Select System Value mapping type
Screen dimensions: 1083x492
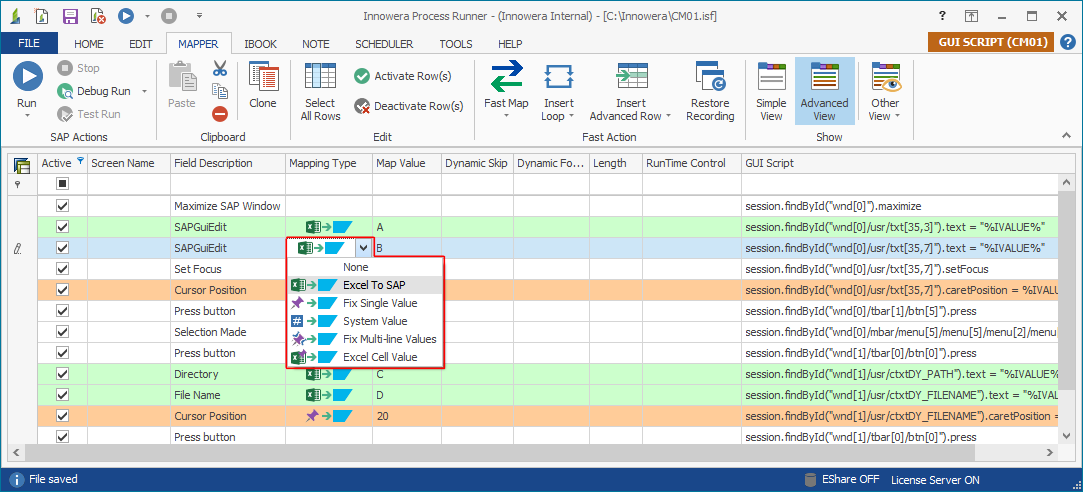365,321
